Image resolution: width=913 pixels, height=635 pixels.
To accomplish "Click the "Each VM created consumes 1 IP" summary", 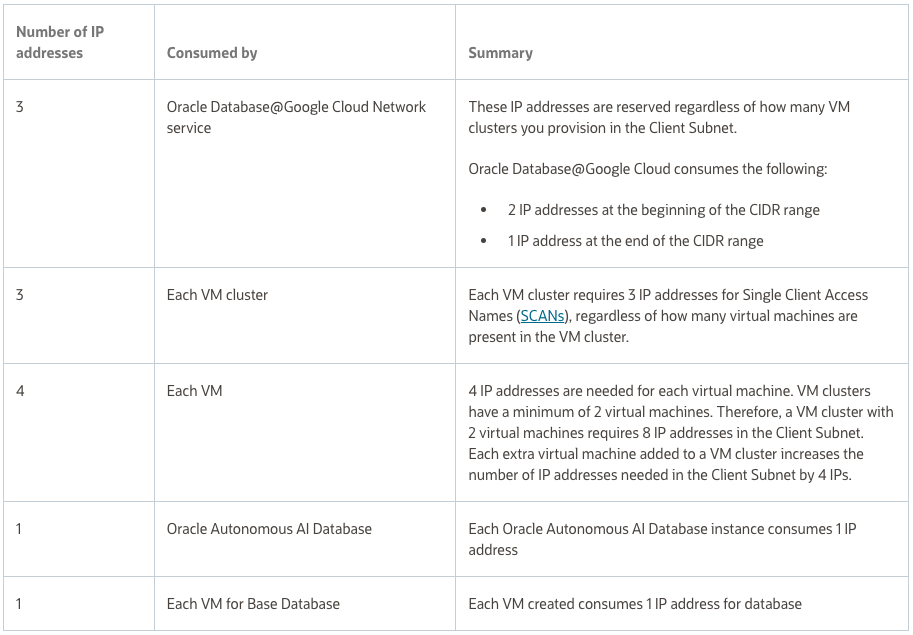I will tap(635, 604).
